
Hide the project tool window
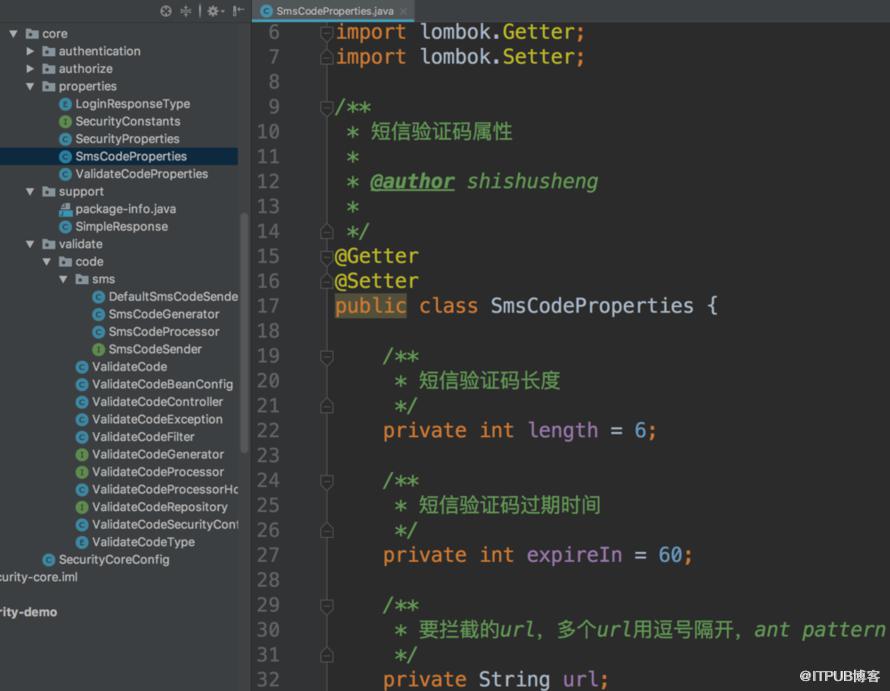pyautogui.click(x=238, y=11)
